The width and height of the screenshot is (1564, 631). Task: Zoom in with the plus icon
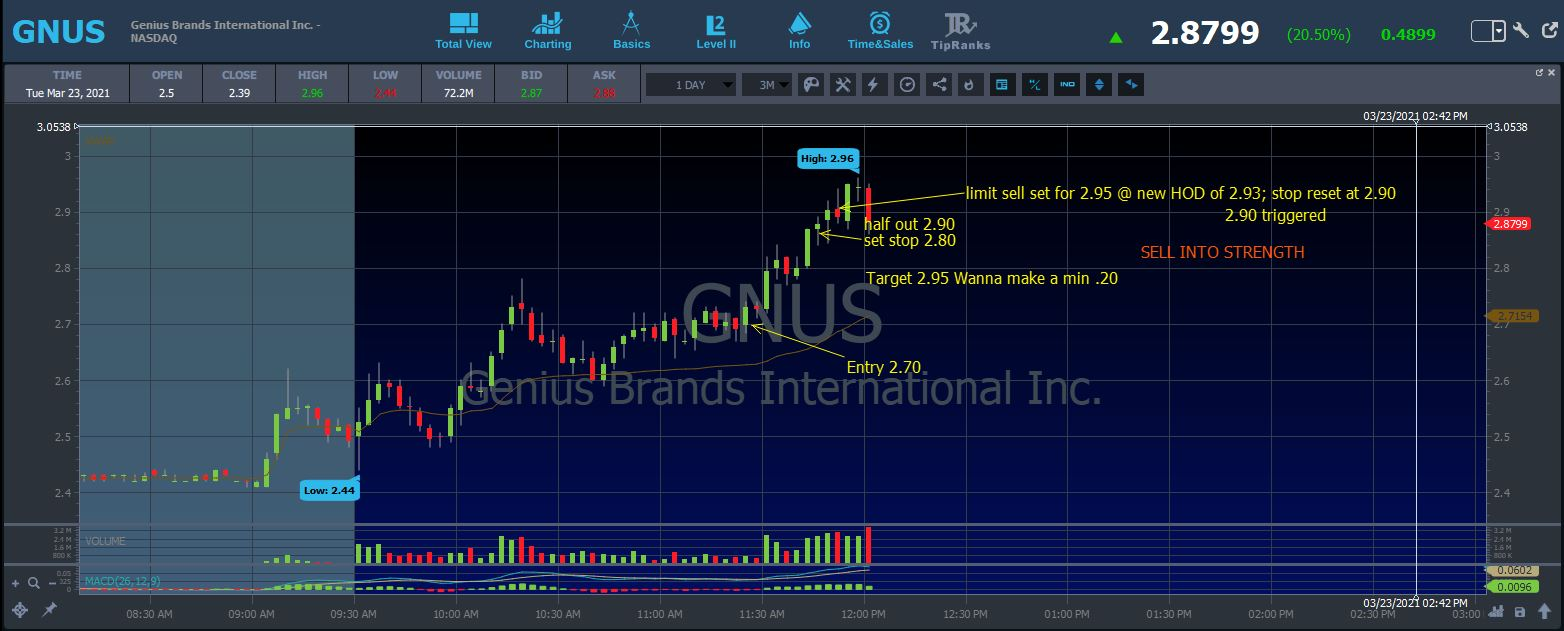pos(16,583)
